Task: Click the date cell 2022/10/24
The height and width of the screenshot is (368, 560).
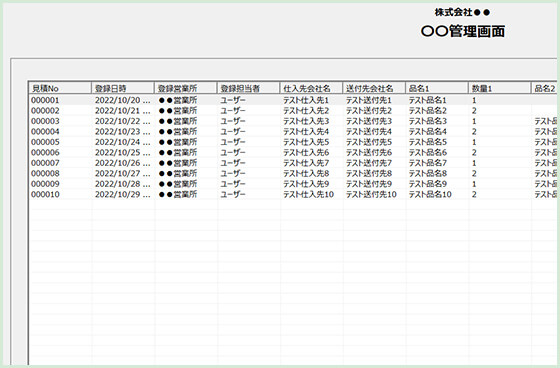Action: coord(122,142)
